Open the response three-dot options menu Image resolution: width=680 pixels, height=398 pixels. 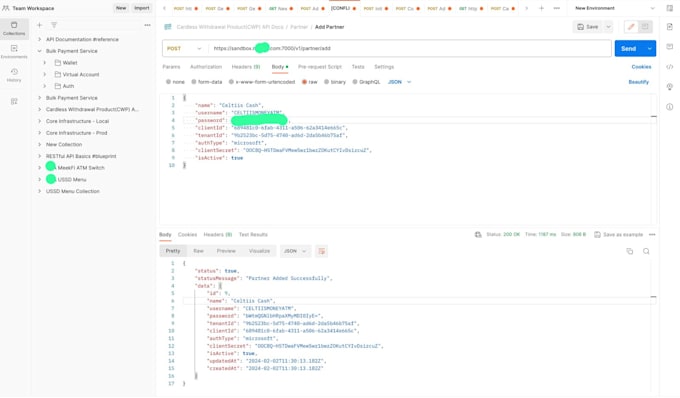coord(652,235)
